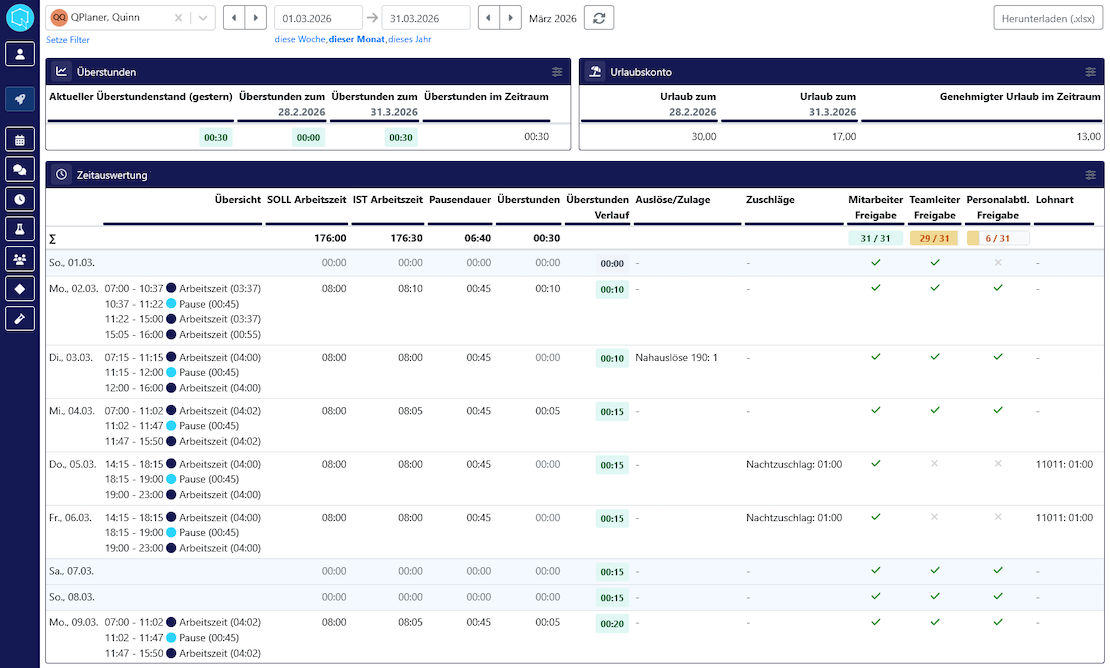Click the start date field 01.03.2026
The width and height of the screenshot is (1110, 668).
(318, 18)
